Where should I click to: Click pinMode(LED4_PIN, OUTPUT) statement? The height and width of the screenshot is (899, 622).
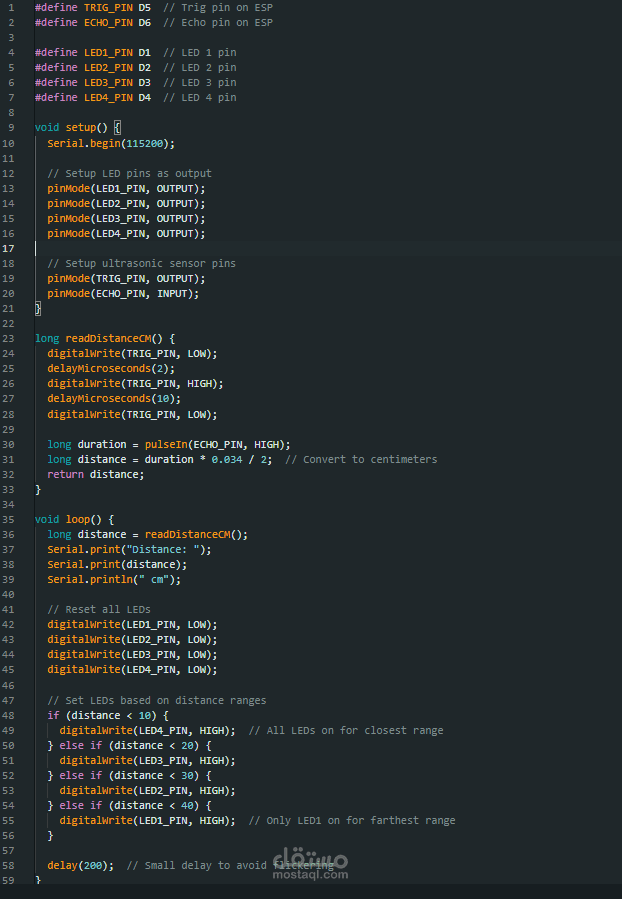[126, 233]
